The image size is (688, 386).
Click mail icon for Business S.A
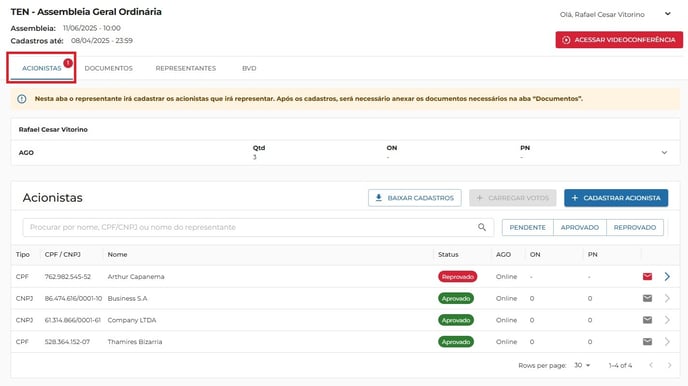[x=647, y=298]
